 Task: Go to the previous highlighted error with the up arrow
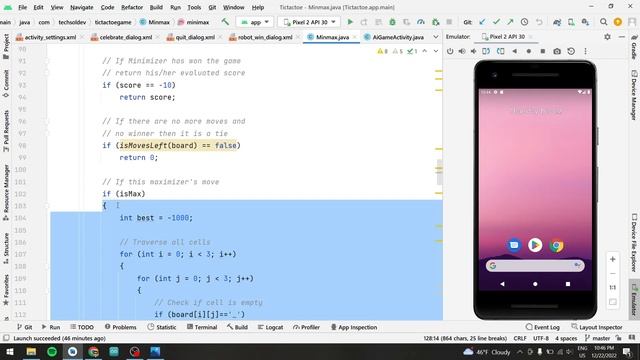click(x=424, y=51)
